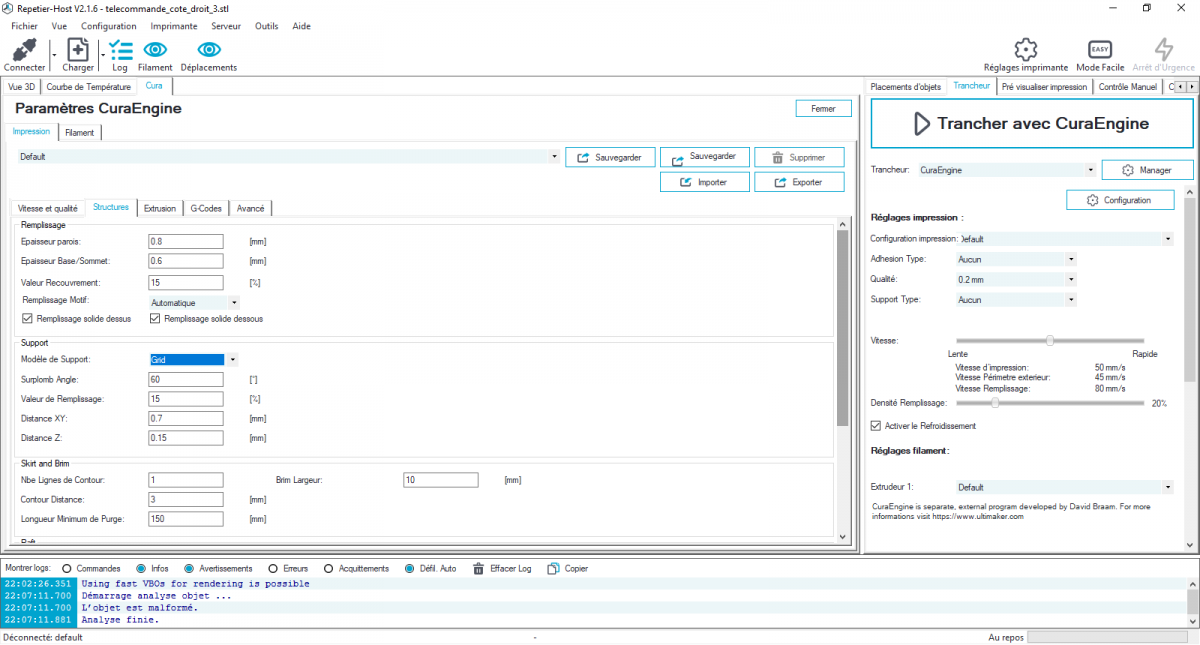Open the Imprimante menu
The height and width of the screenshot is (645, 1200).
point(174,26)
